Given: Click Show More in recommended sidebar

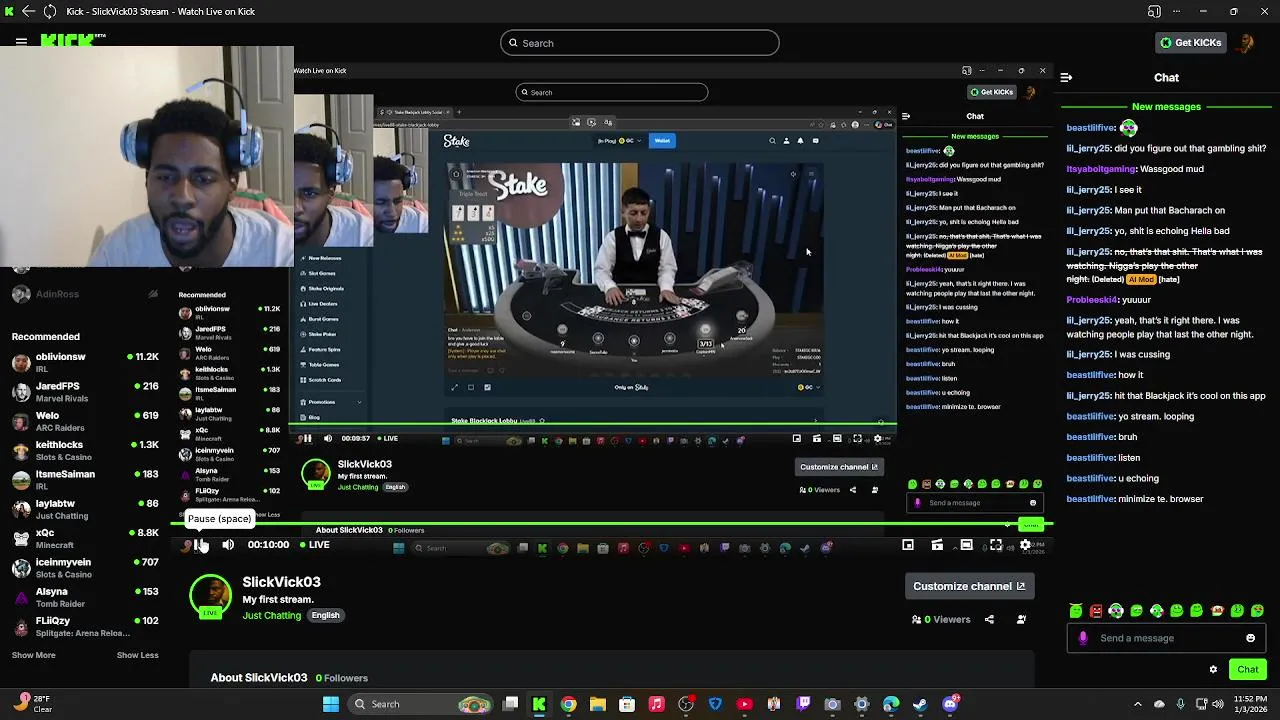Looking at the screenshot, I should pyautogui.click(x=33, y=655).
